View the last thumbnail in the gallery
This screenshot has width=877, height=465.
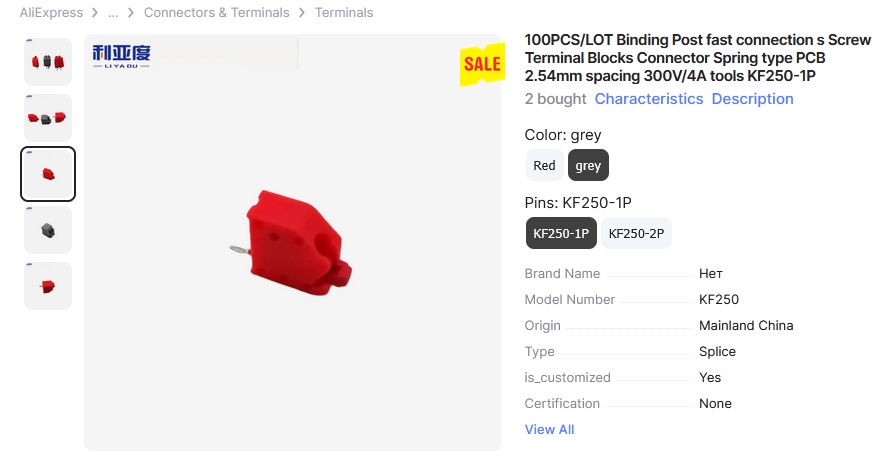(48, 286)
